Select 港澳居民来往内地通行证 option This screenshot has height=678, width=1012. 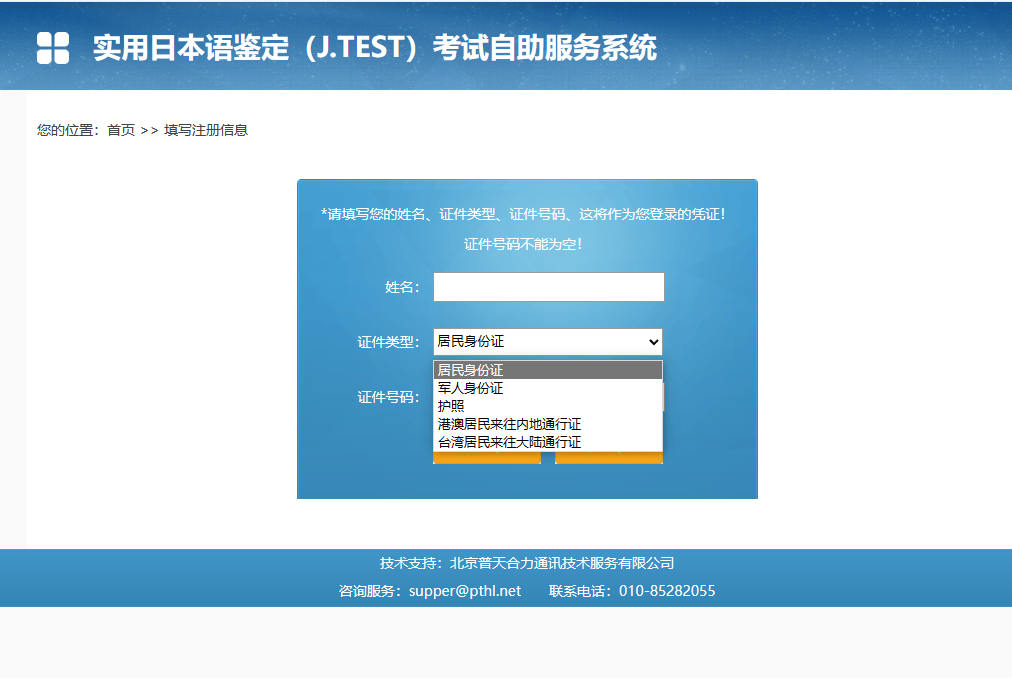[x=548, y=424]
